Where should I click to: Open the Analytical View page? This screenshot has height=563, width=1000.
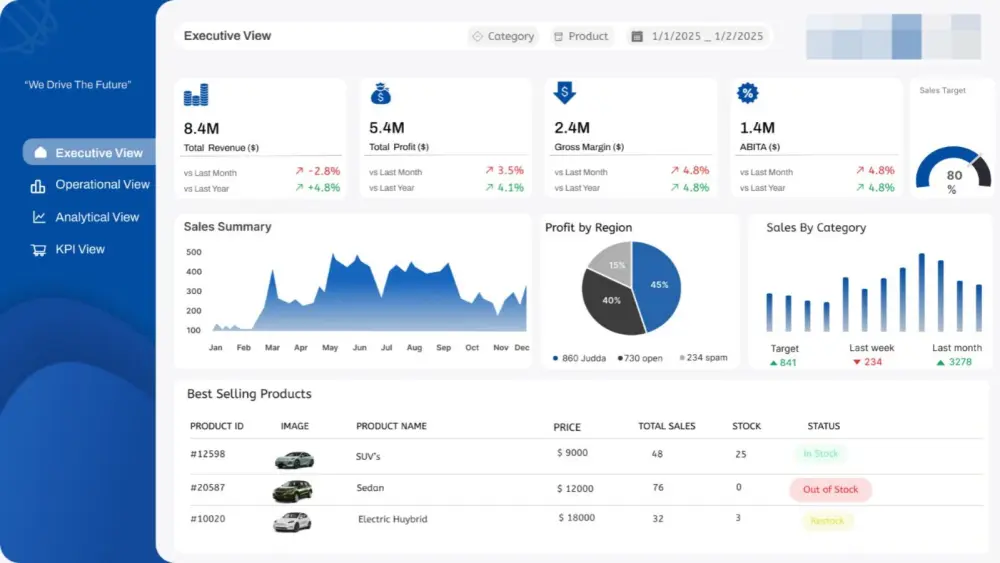point(97,217)
